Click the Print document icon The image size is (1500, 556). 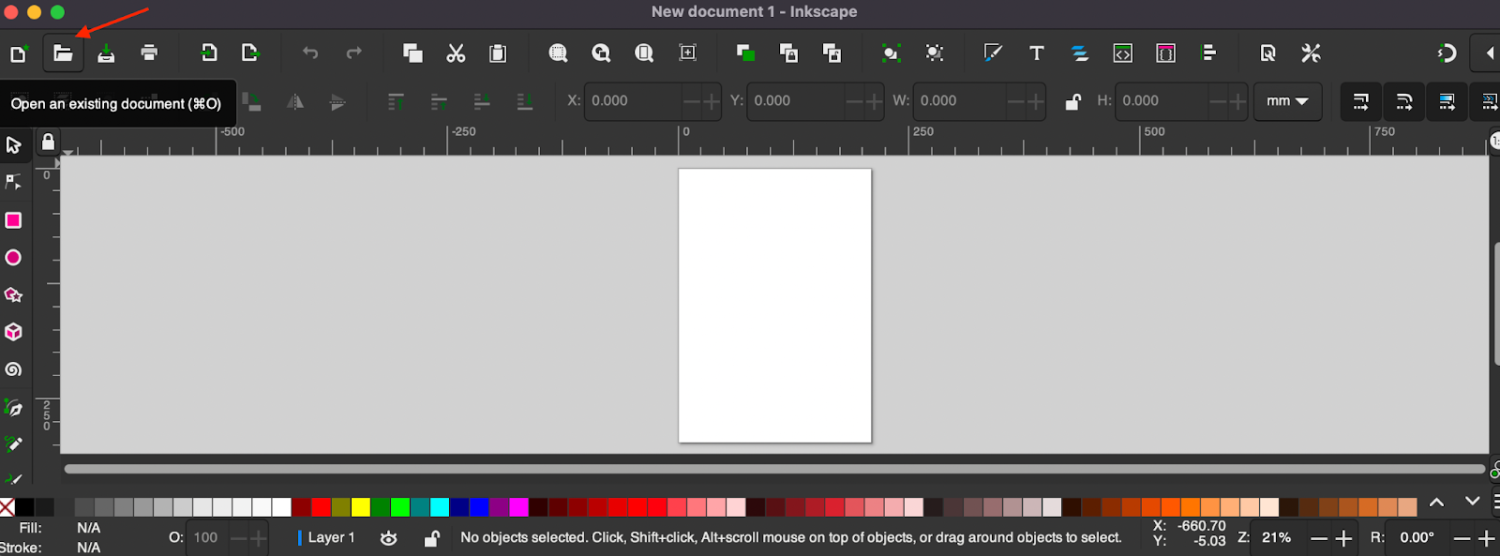(x=149, y=53)
